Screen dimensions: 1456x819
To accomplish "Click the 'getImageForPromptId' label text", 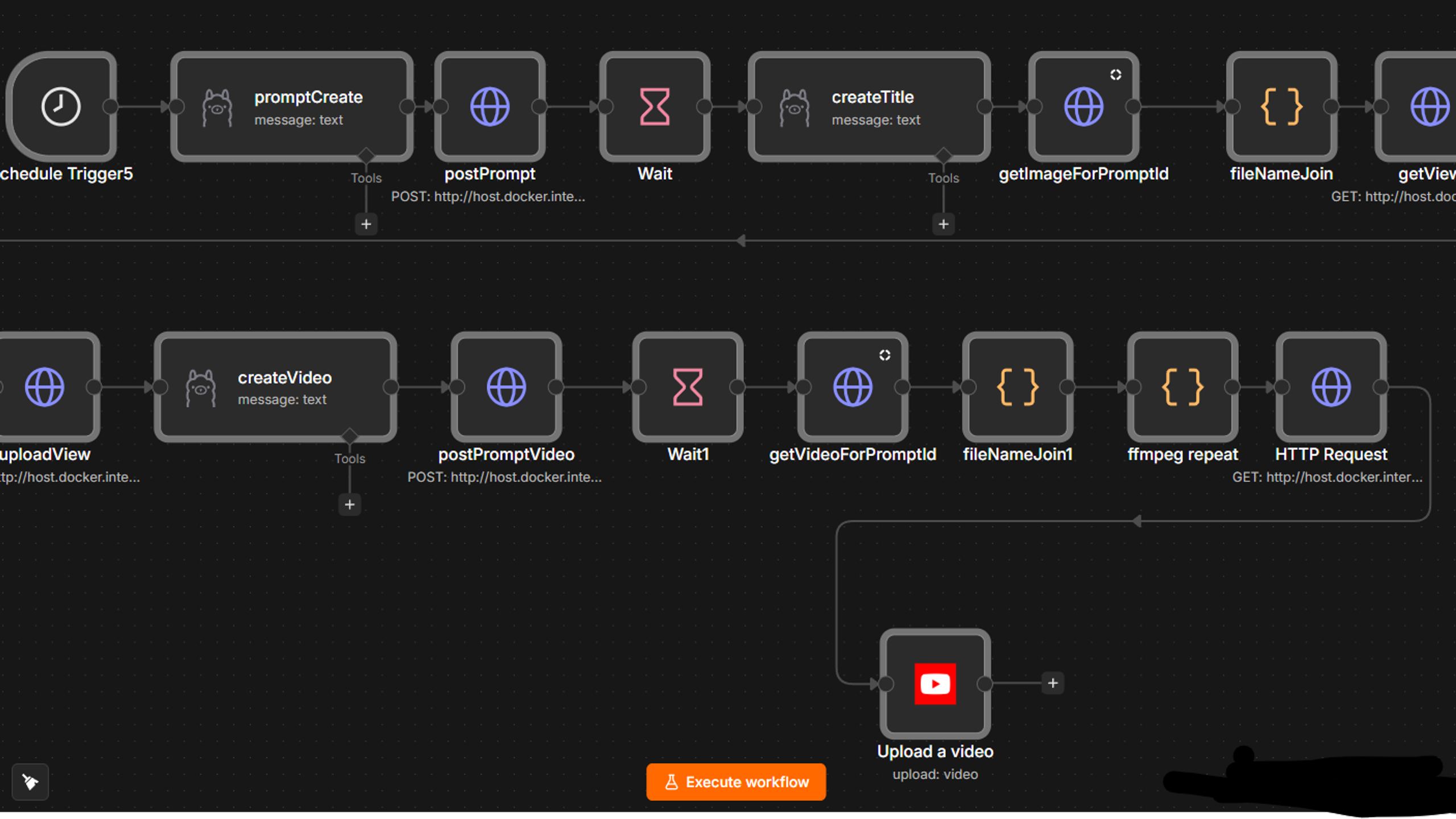I will click(1083, 173).
